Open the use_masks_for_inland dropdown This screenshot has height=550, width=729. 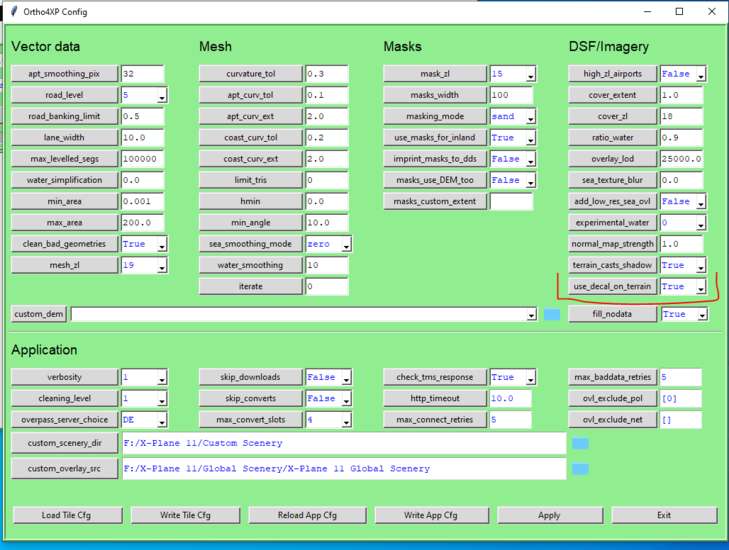pyautogui.click(x=530, y=139)
